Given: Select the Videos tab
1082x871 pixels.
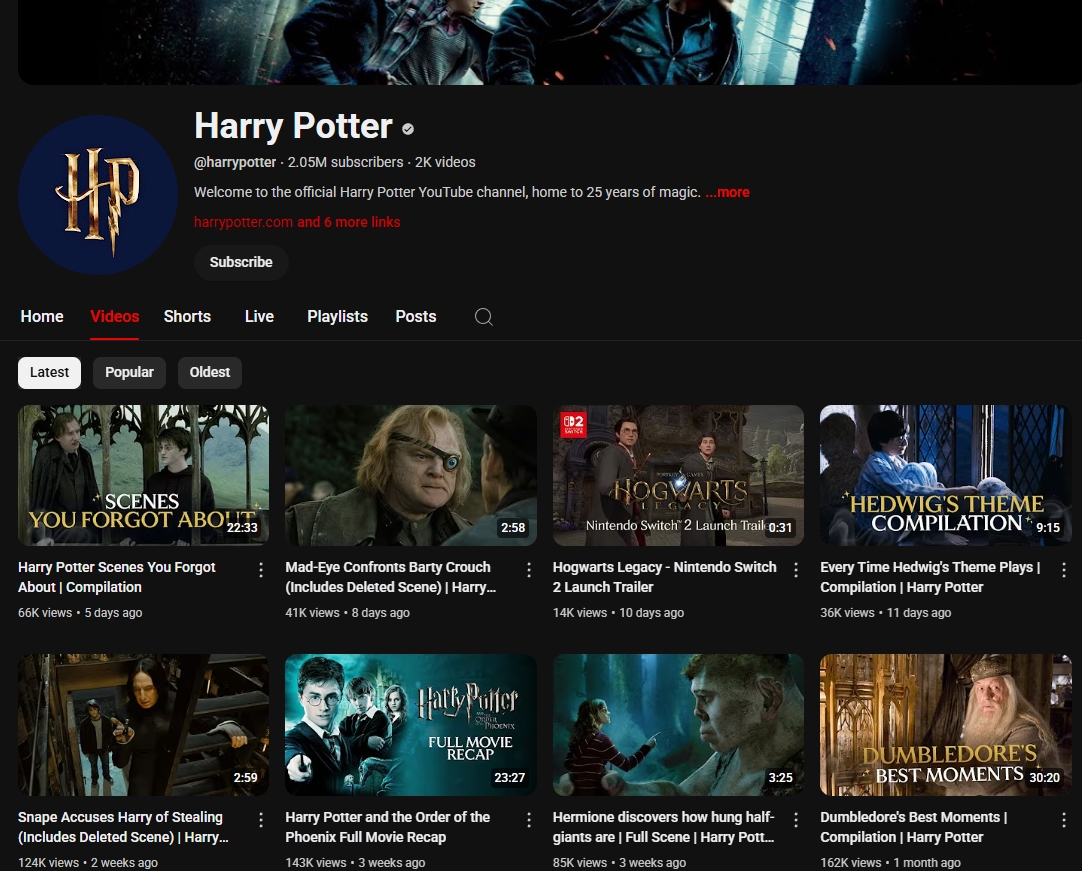Looking at the screenshot, I should (115, 316).
